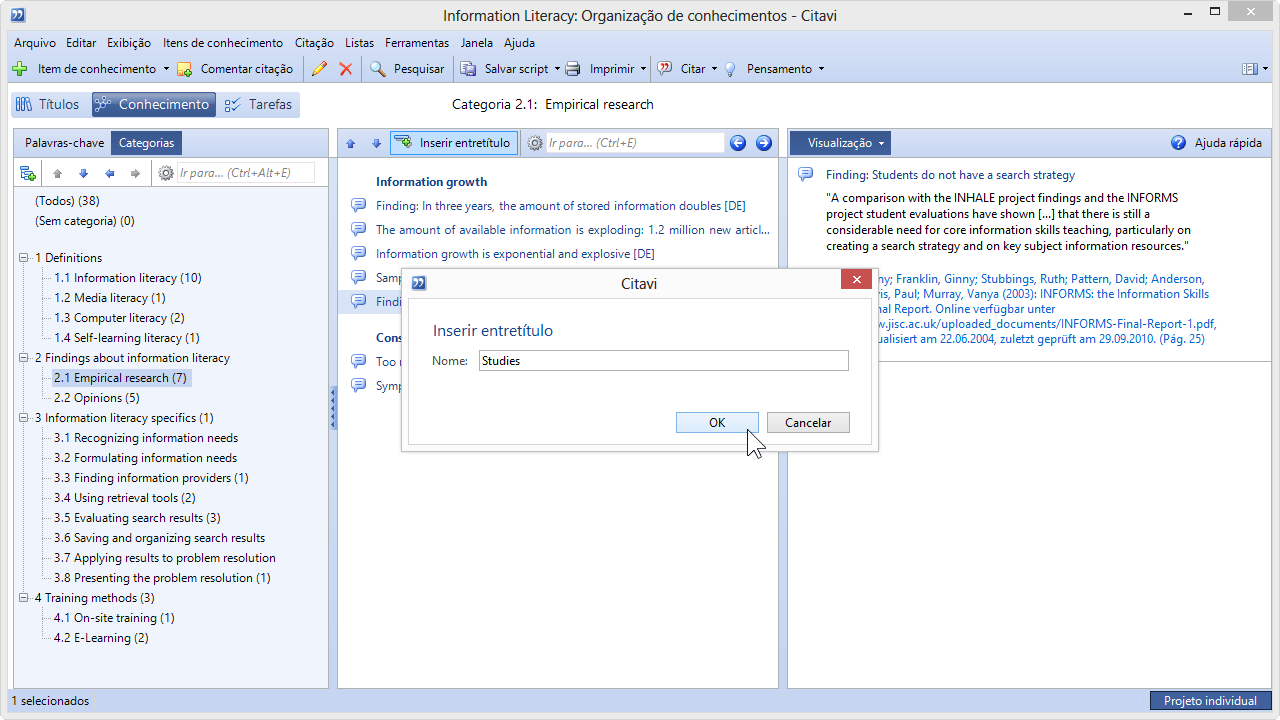Click Projeto individual status bar button
The image size is (1280, 720).
coord(1210,701)
